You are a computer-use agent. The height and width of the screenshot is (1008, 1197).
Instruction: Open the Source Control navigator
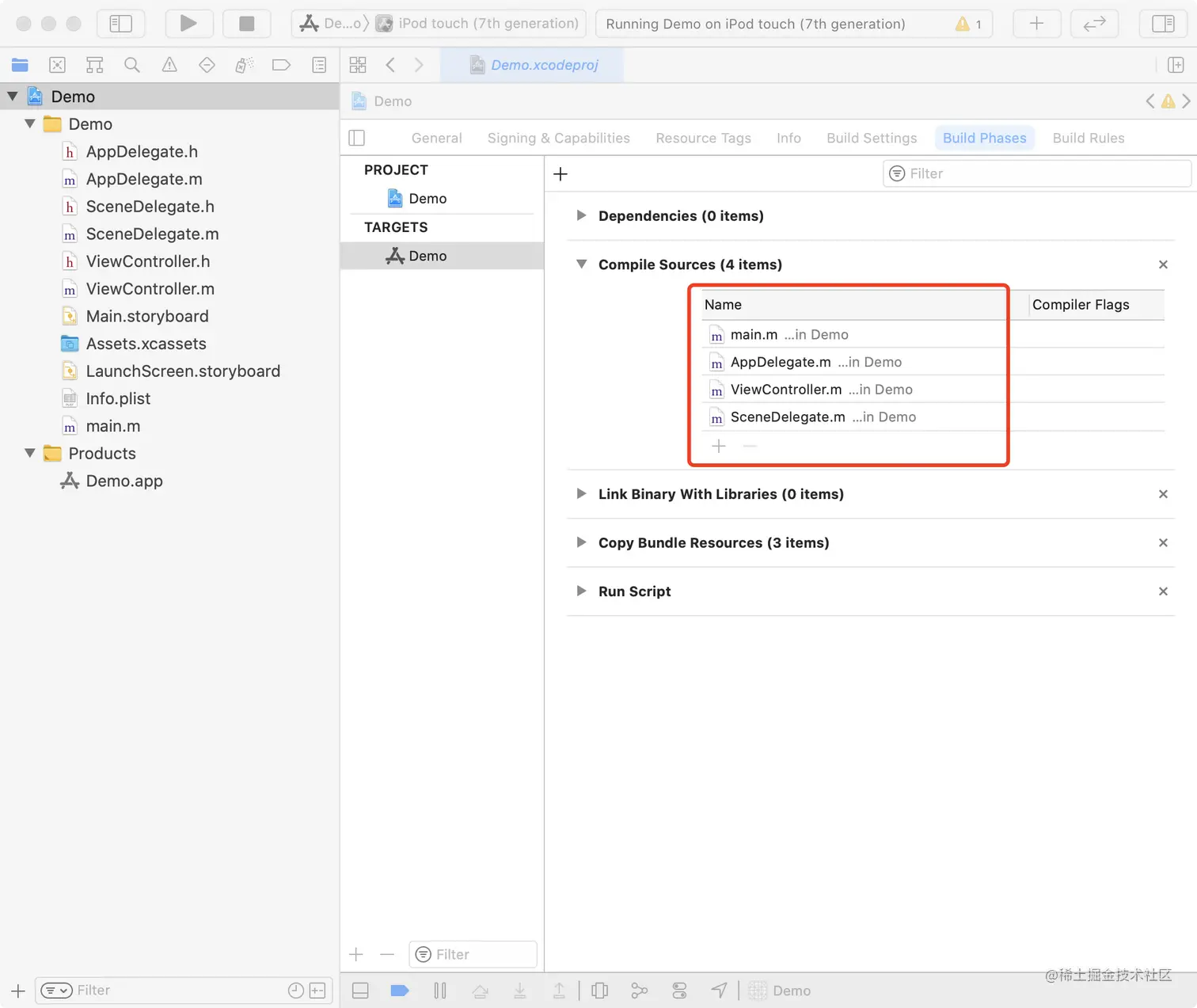58,65
